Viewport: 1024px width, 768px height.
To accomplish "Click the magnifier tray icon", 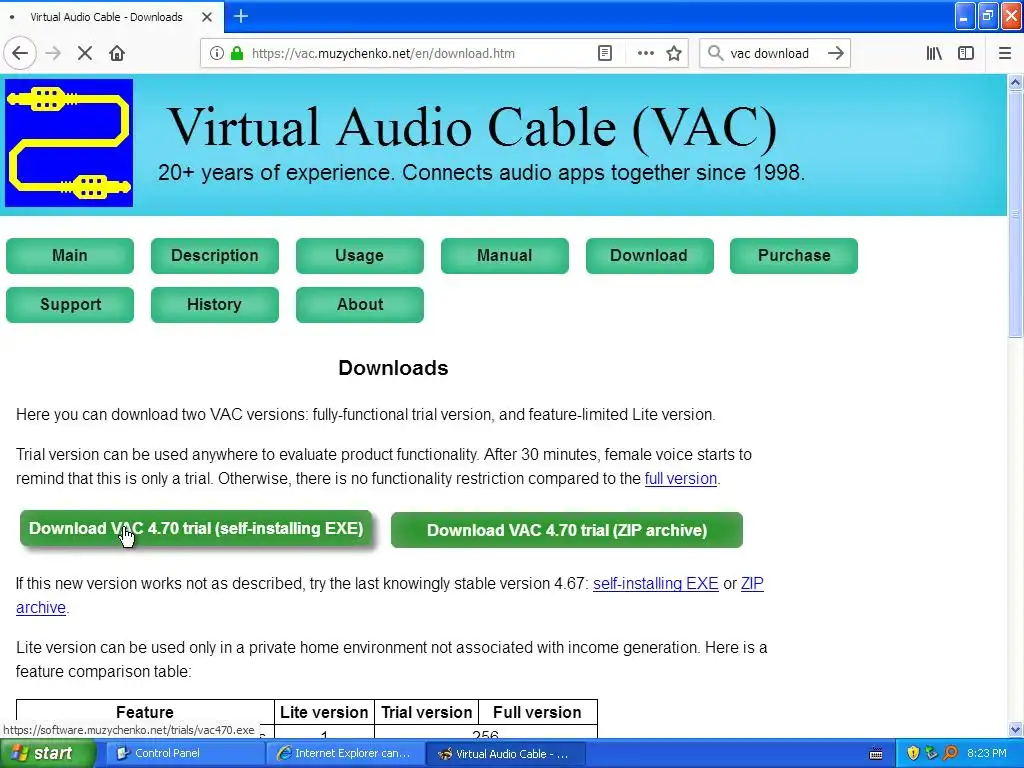I will [950, 754].
